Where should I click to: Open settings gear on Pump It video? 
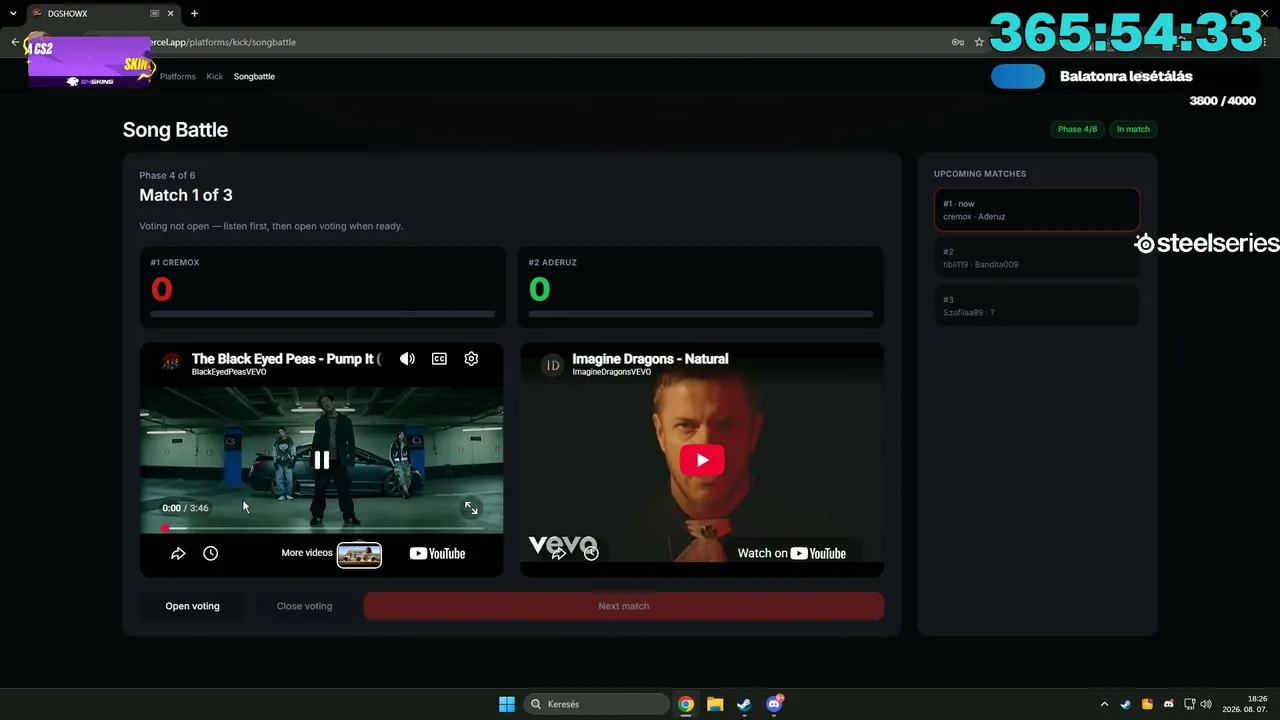point(471,359)
